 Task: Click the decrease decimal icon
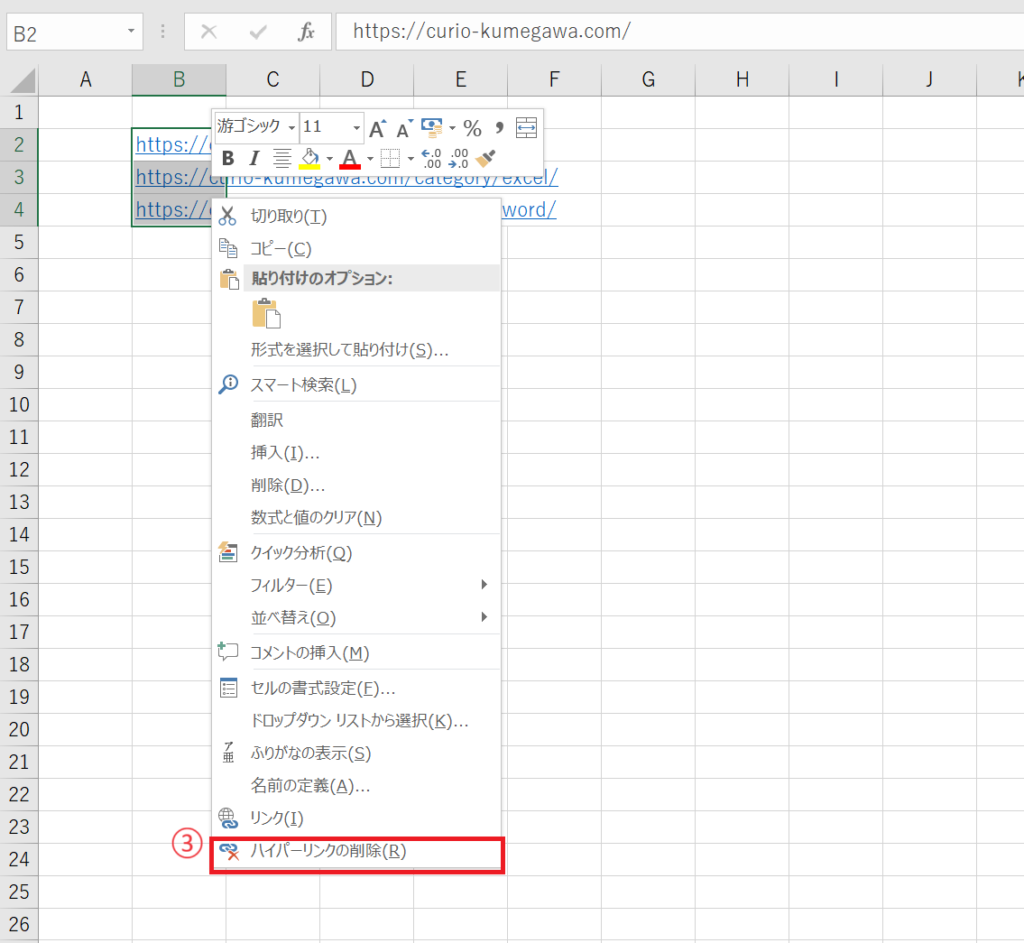(458, 158)
